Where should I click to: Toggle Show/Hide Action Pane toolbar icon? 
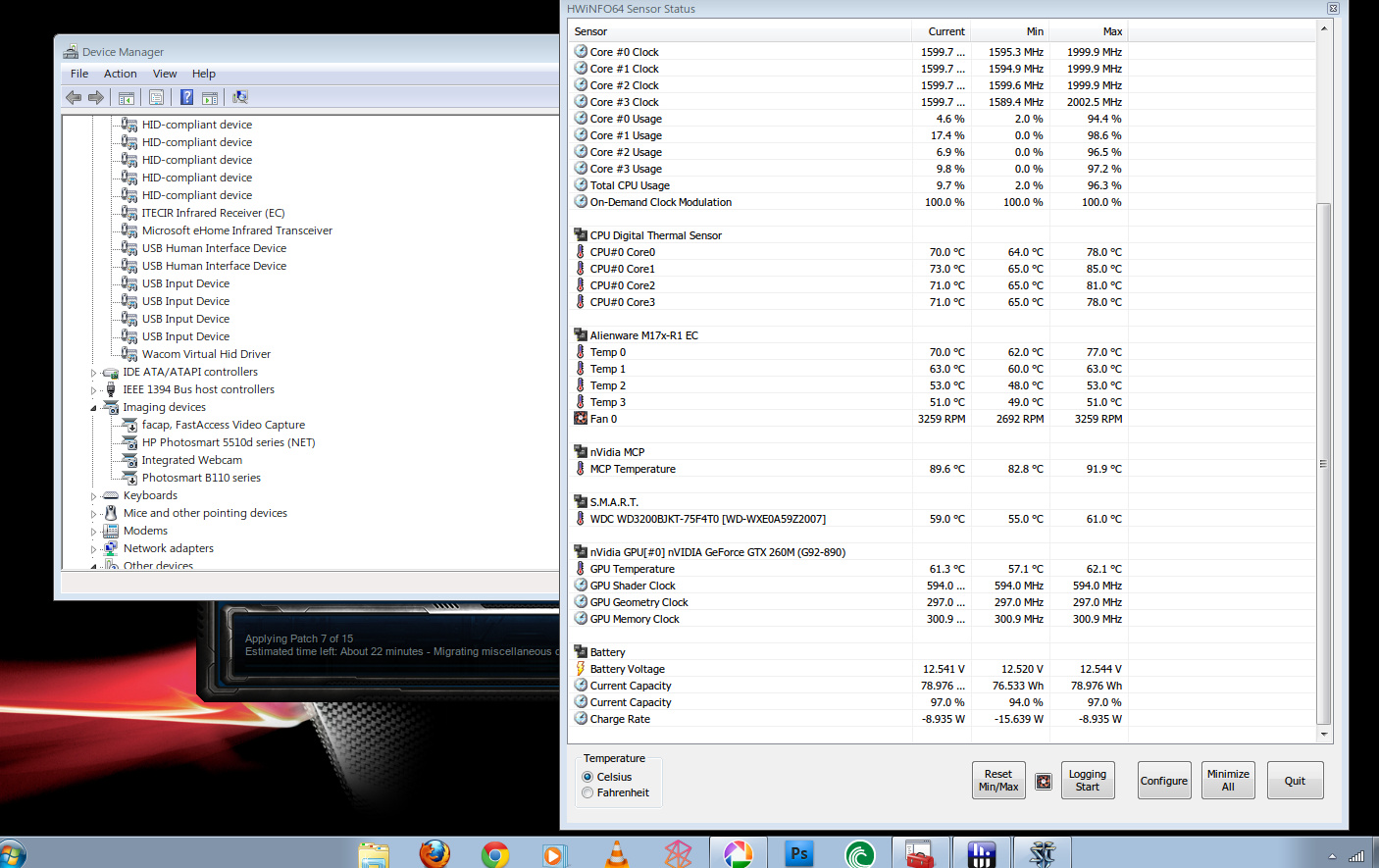[x=210, y=97]
